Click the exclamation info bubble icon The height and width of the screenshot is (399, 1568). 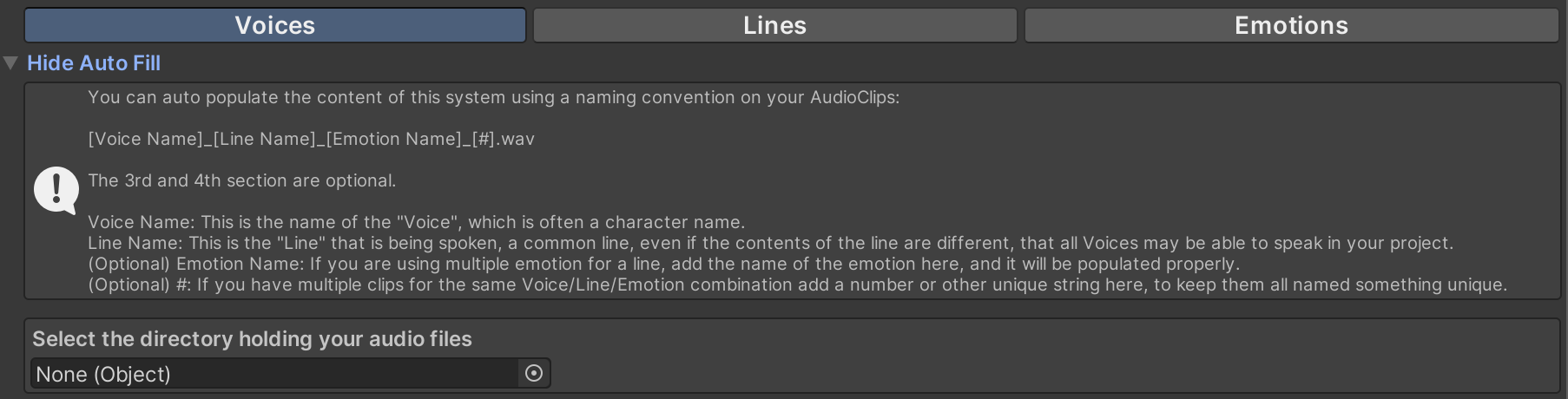(x=56, y=189)
